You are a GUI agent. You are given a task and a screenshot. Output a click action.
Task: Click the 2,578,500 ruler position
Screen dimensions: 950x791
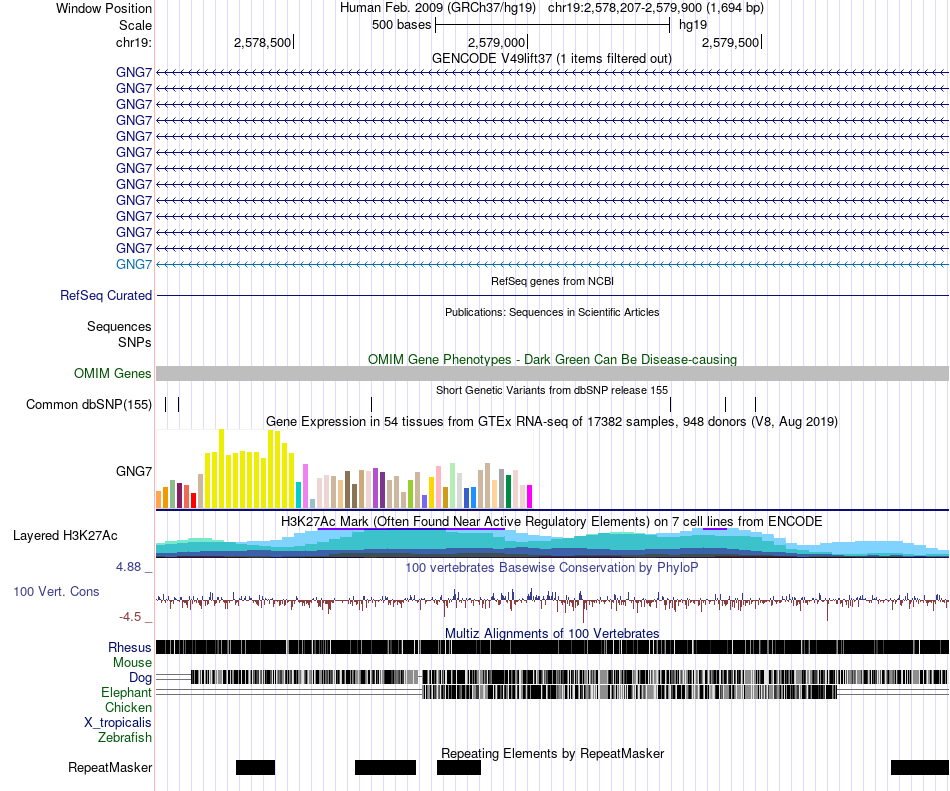[x=263, y=42]
